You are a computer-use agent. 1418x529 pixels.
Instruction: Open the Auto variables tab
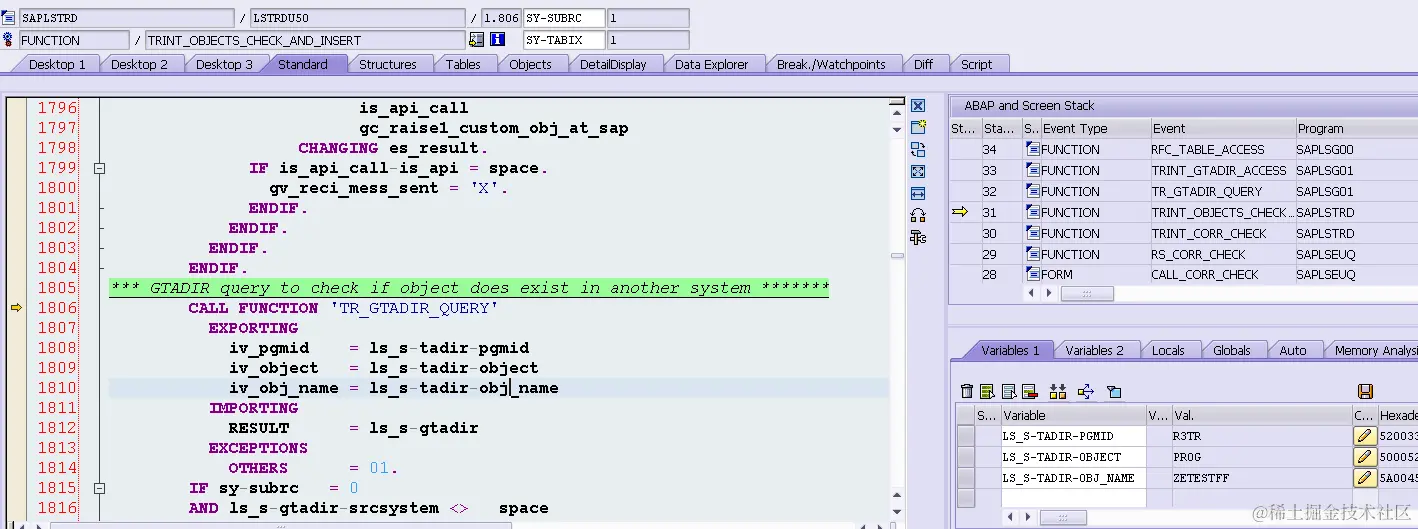[x=1293, y=350]
